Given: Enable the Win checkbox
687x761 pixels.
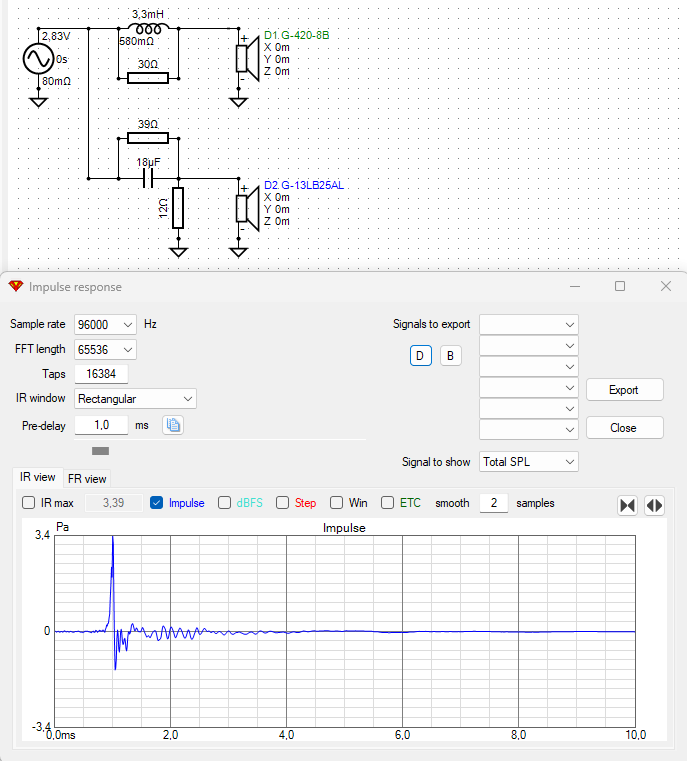Looking at the screenshot, I should coord(336,503).
